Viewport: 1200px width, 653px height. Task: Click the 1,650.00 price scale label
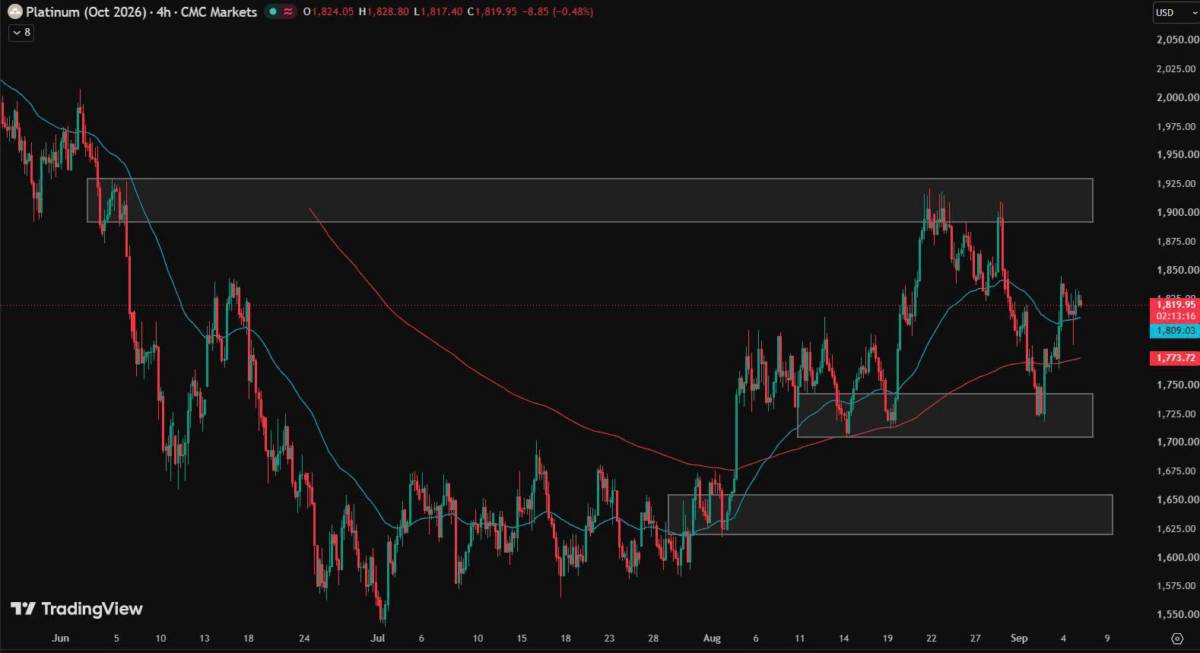click(x=1176, y=500)
